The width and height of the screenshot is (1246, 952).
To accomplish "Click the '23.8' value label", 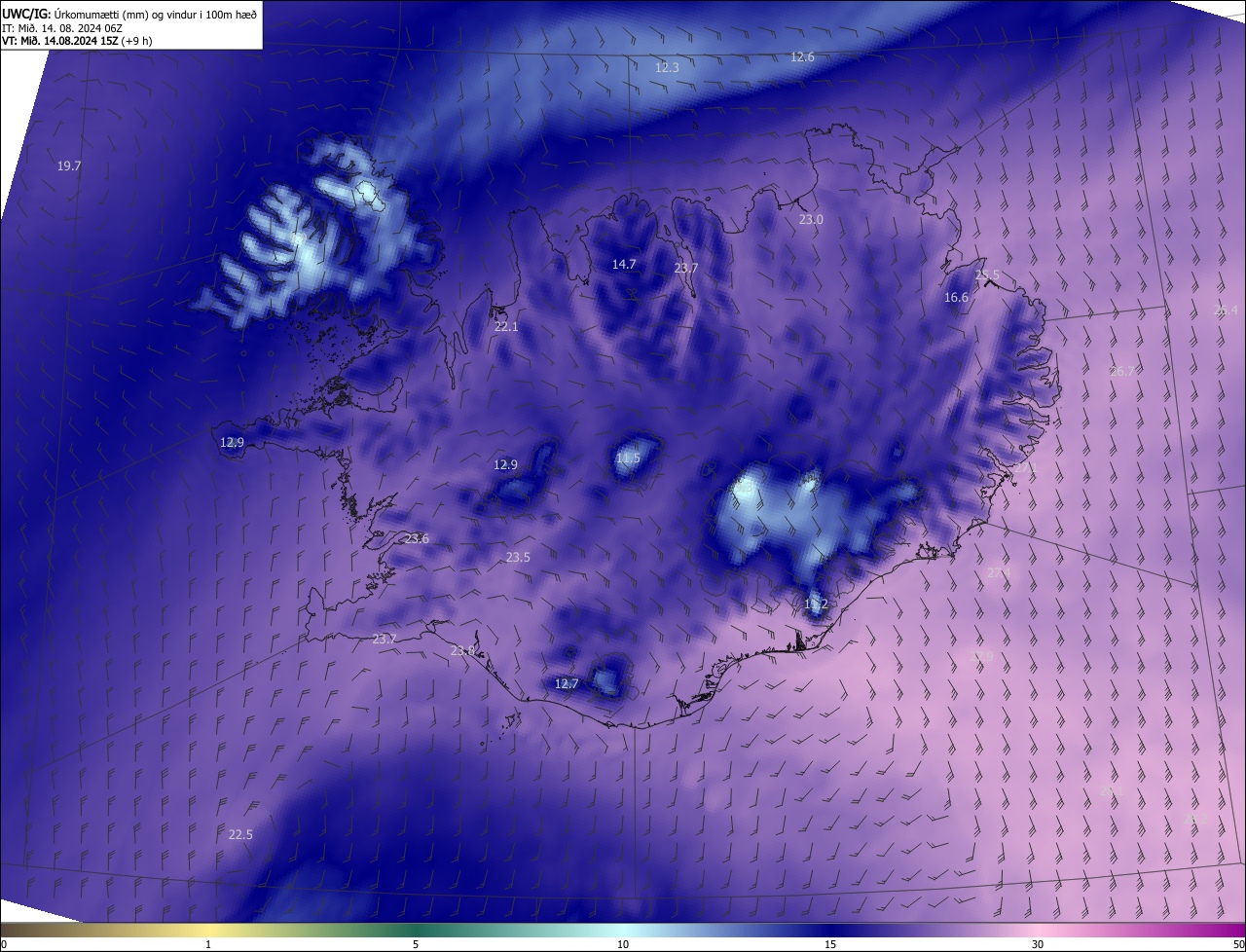I will pos(463,651).
